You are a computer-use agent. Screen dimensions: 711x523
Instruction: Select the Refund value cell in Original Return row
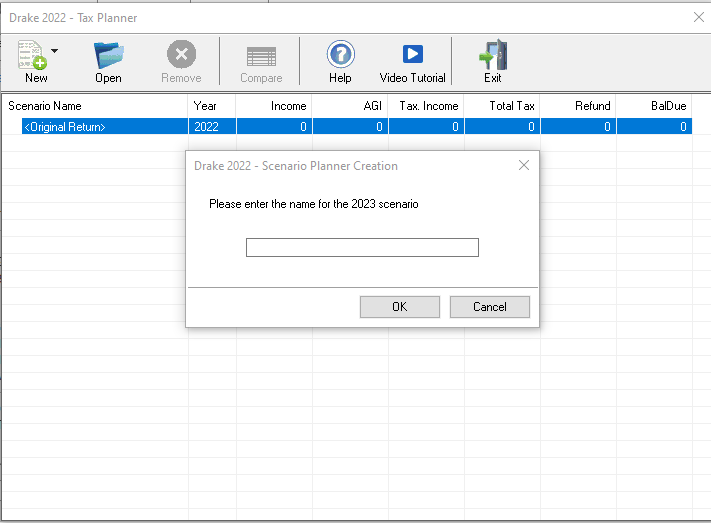578,127
